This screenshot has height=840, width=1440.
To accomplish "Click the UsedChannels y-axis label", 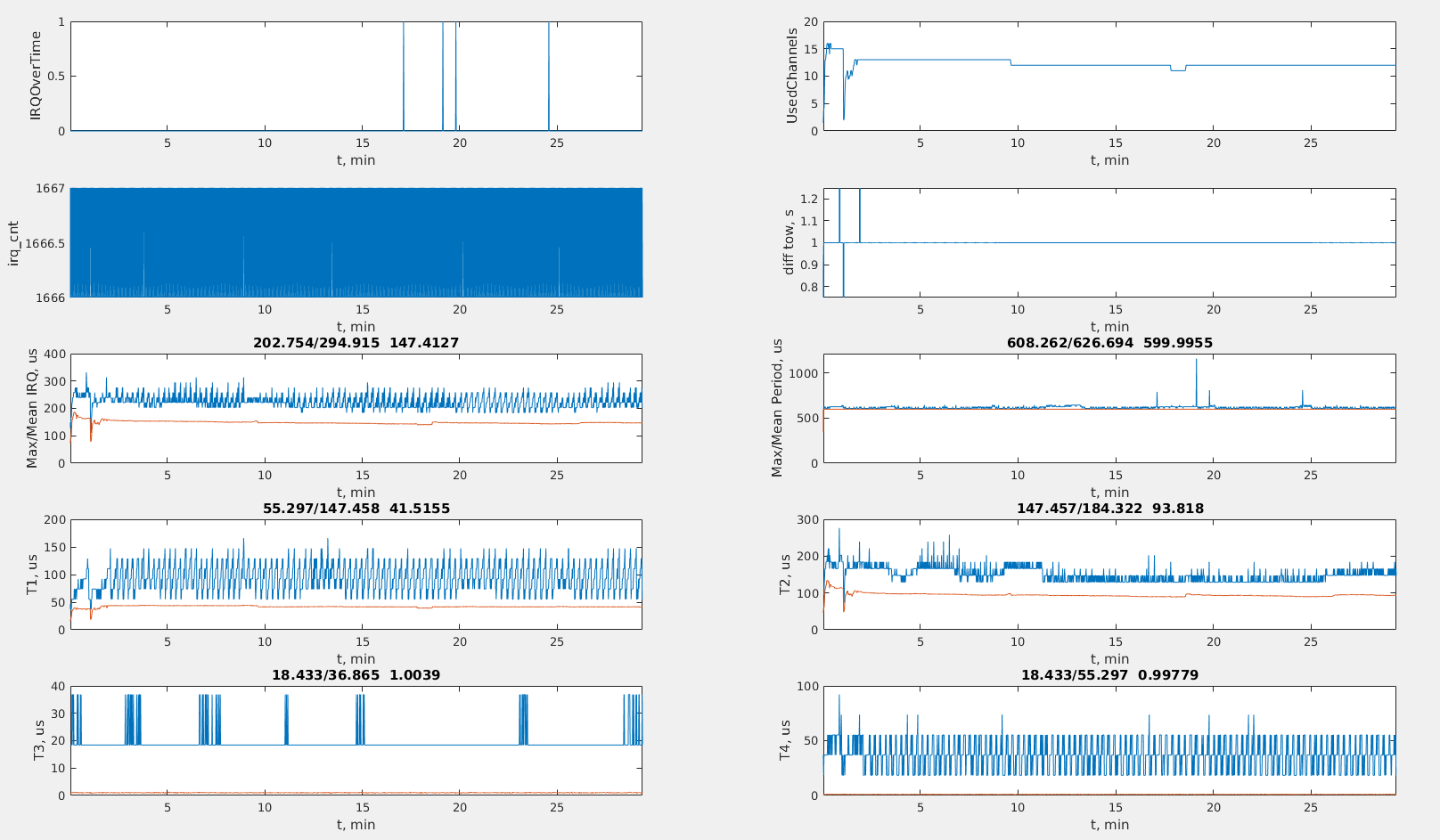I will (x=791, y=76).
